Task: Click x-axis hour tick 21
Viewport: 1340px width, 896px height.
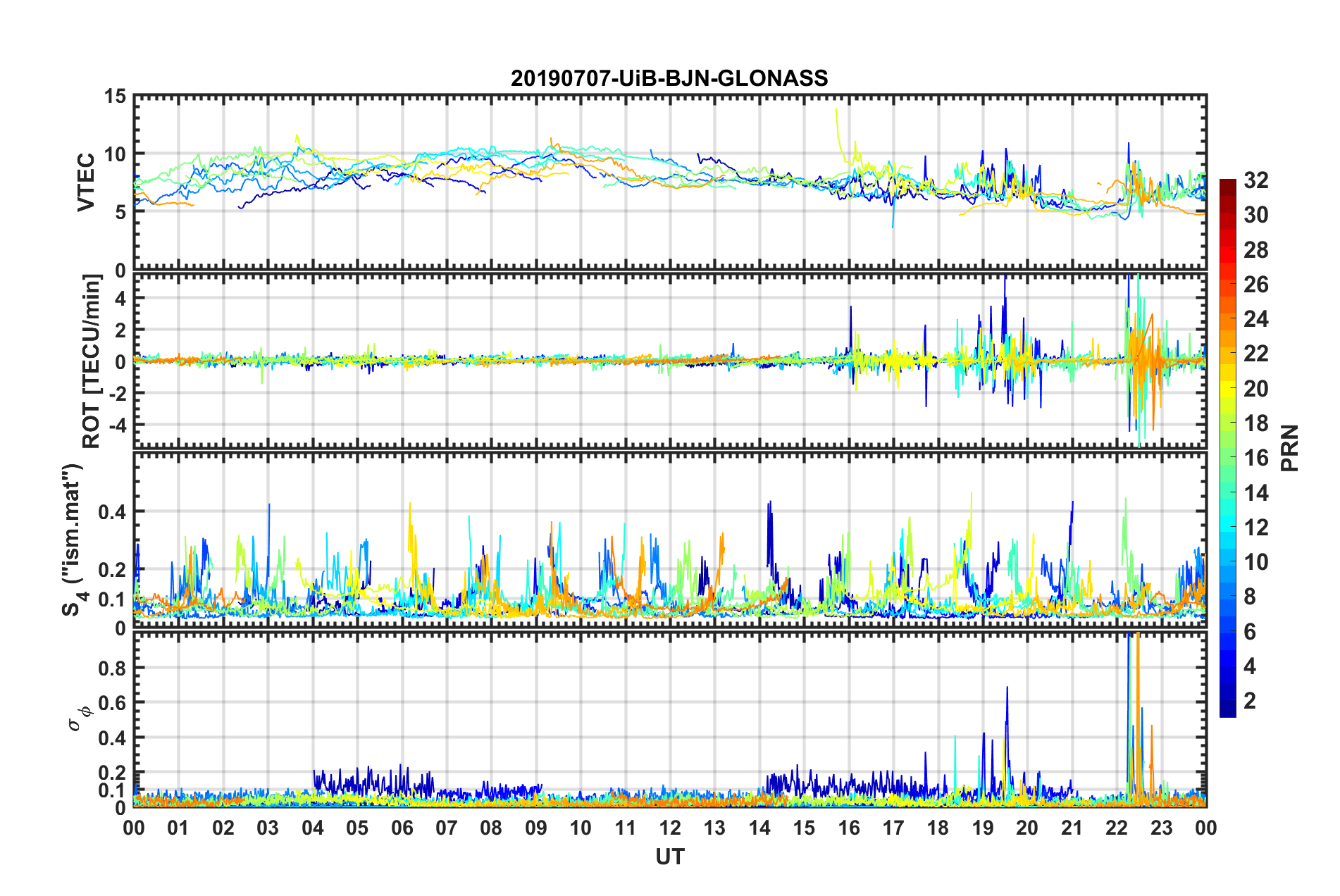Action: (1072, 828)
